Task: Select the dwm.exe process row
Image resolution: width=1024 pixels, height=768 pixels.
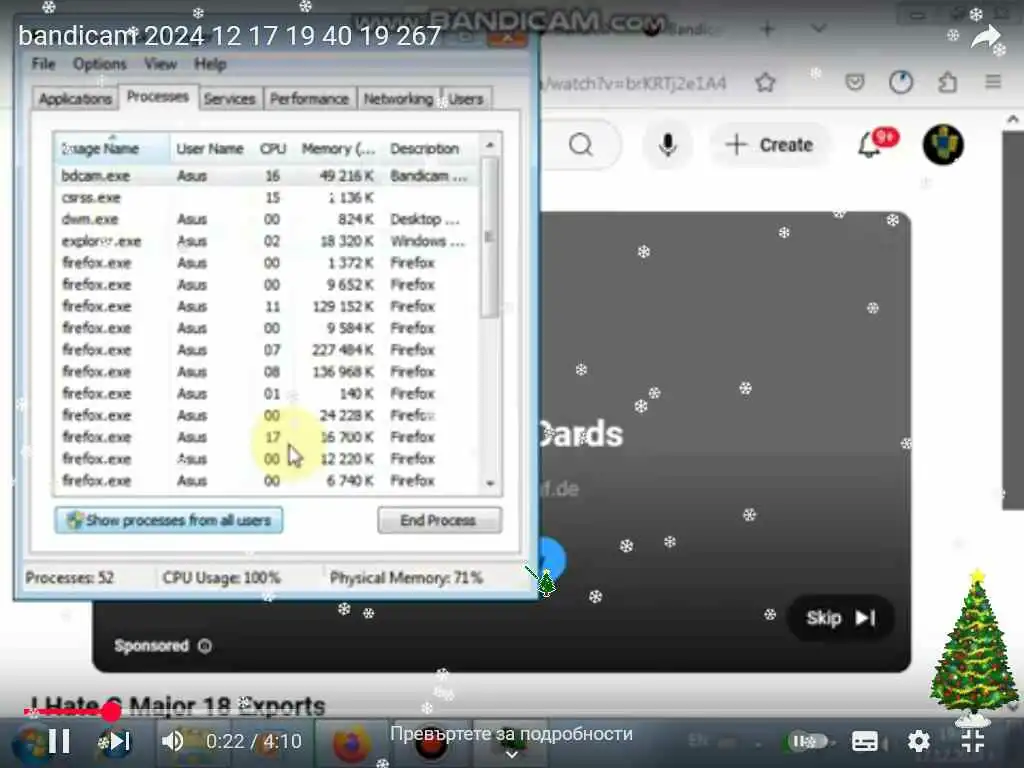Action: (x=268, y=219)
